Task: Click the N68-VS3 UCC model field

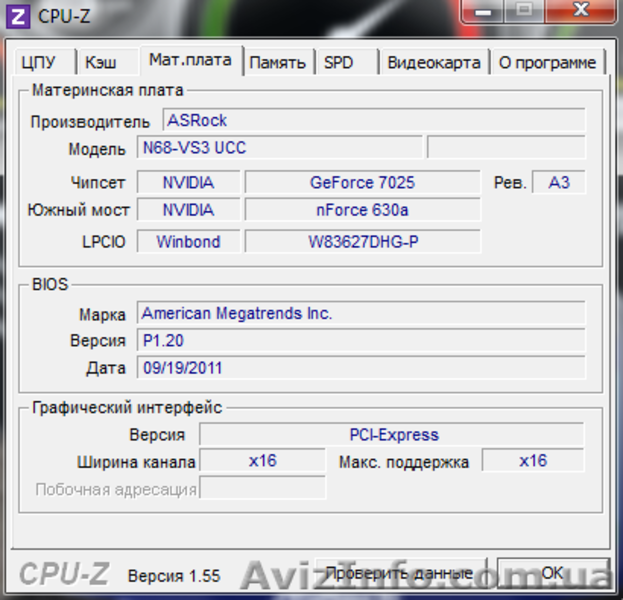Action: click(280, 148)
